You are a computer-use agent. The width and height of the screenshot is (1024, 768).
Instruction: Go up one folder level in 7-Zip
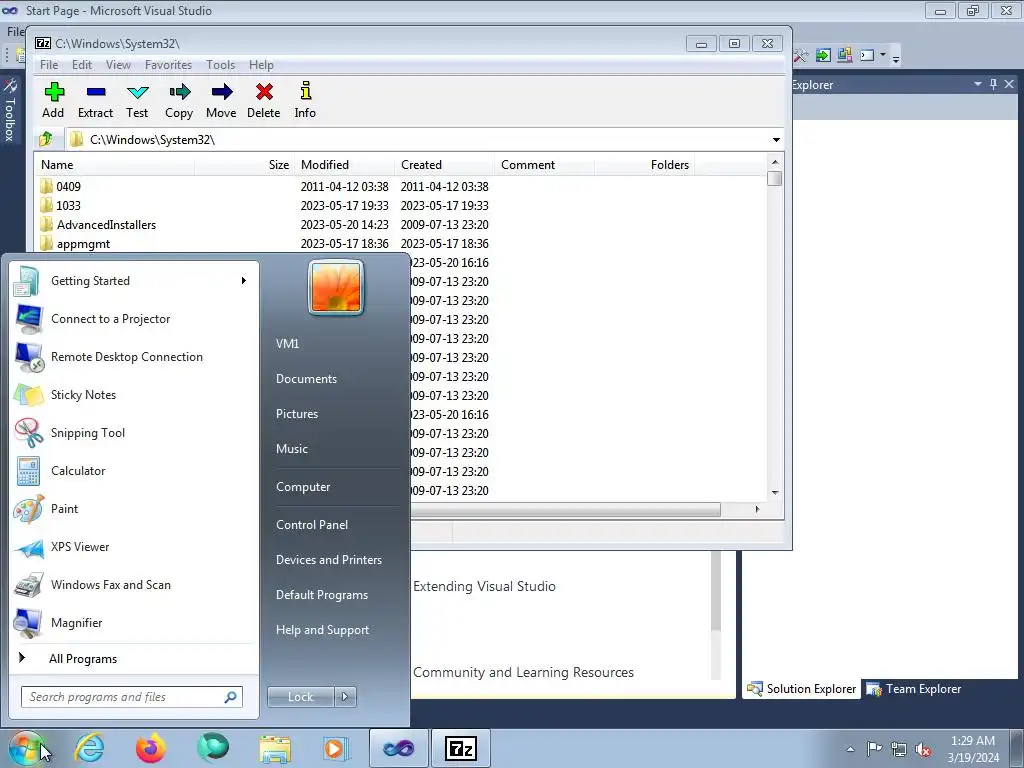(x=46, y=139)
